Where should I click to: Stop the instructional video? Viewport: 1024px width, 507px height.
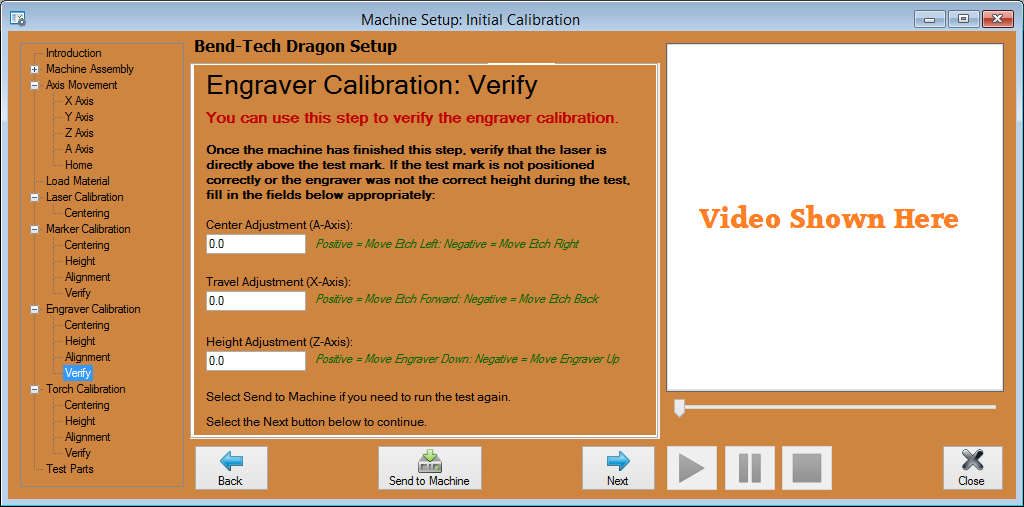807,468
